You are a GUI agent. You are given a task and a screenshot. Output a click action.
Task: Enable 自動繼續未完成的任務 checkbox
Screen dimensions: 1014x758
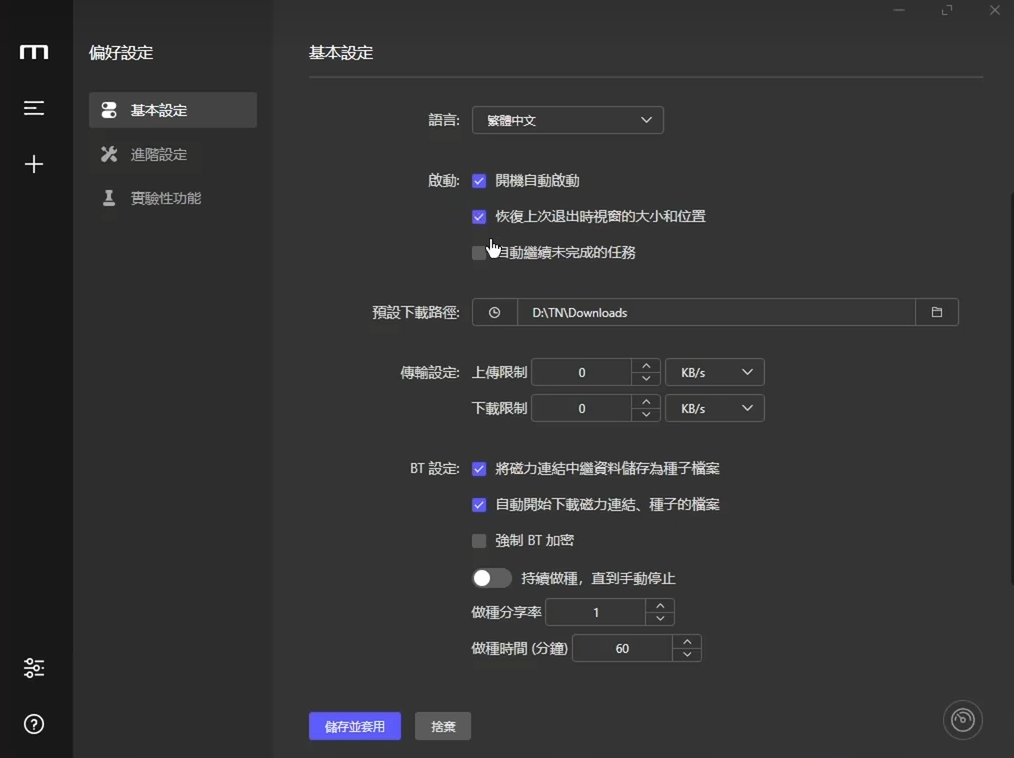(479, 252)
